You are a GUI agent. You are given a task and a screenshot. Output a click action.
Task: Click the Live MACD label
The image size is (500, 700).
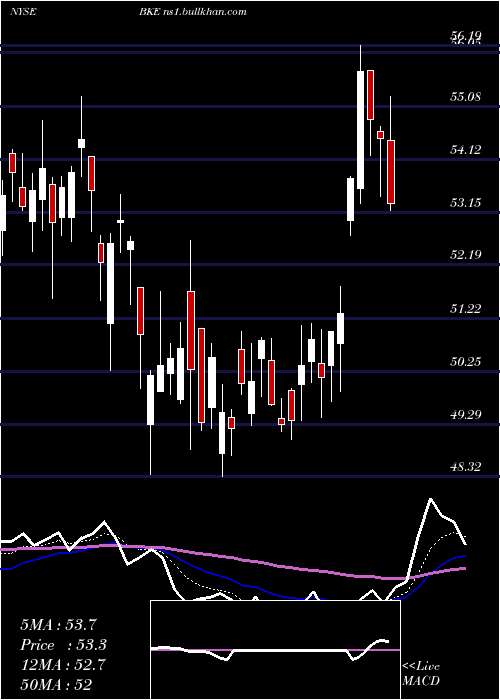tap(421, 673)
